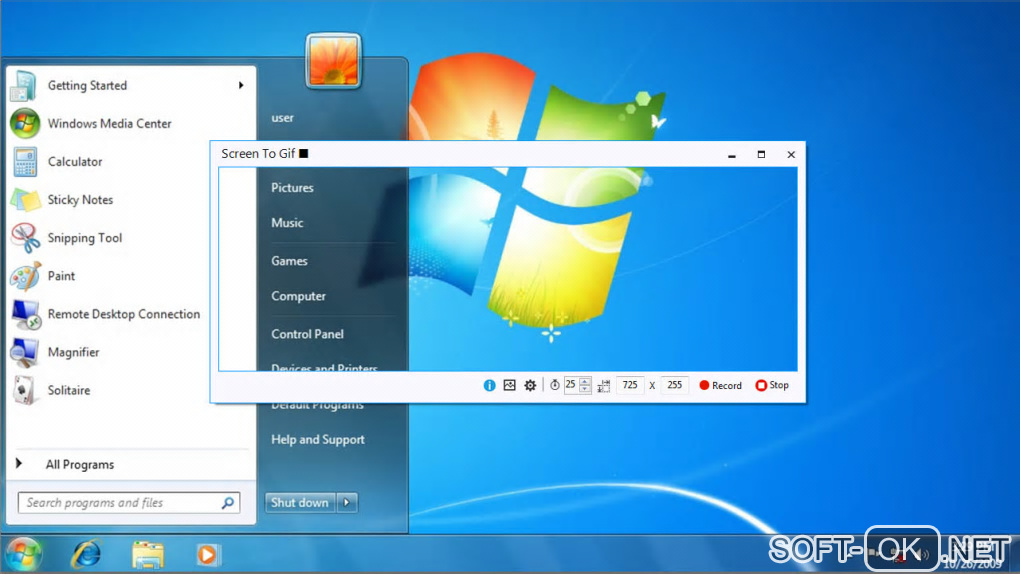Open Help and Support
Image resolution: width=1020 pixels, height=574 pixels.
[x=317, y=440]
